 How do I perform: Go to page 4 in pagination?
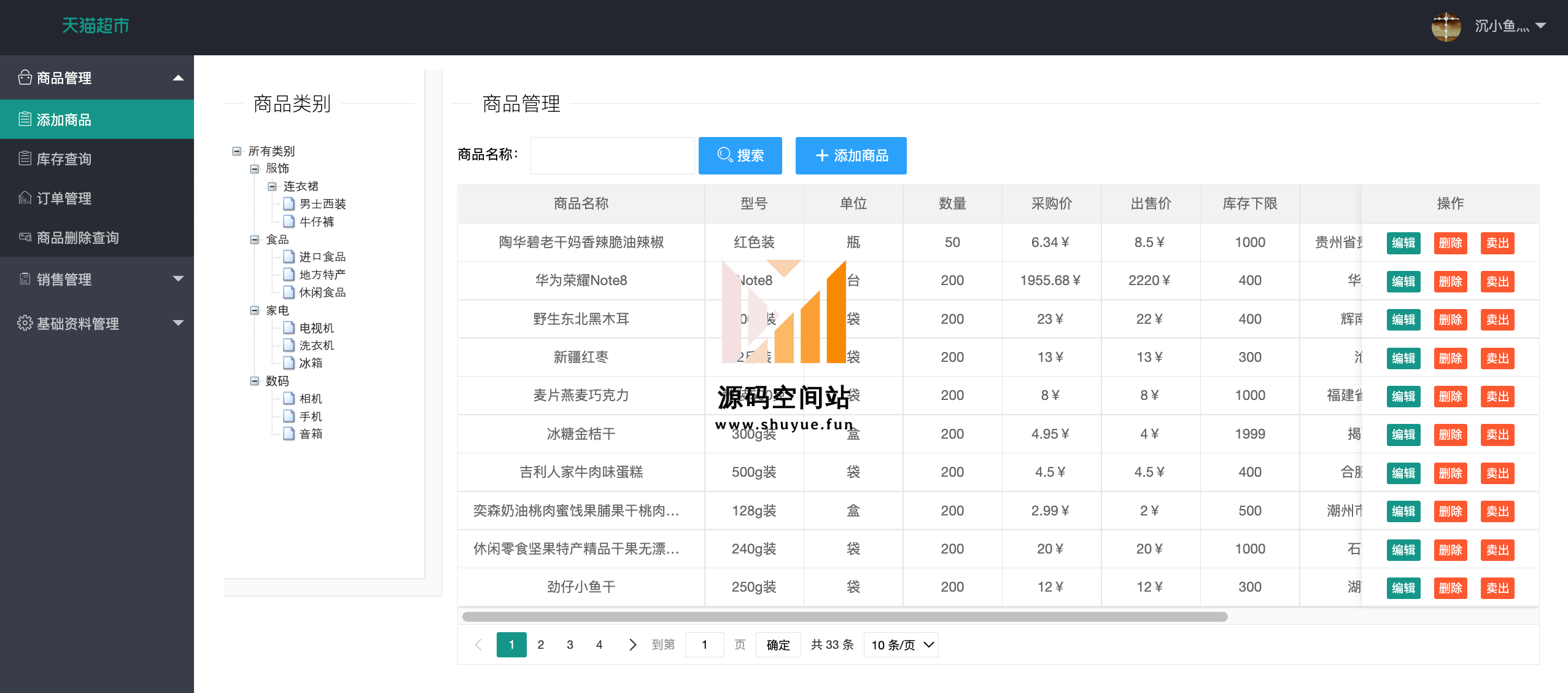point(599,644)
